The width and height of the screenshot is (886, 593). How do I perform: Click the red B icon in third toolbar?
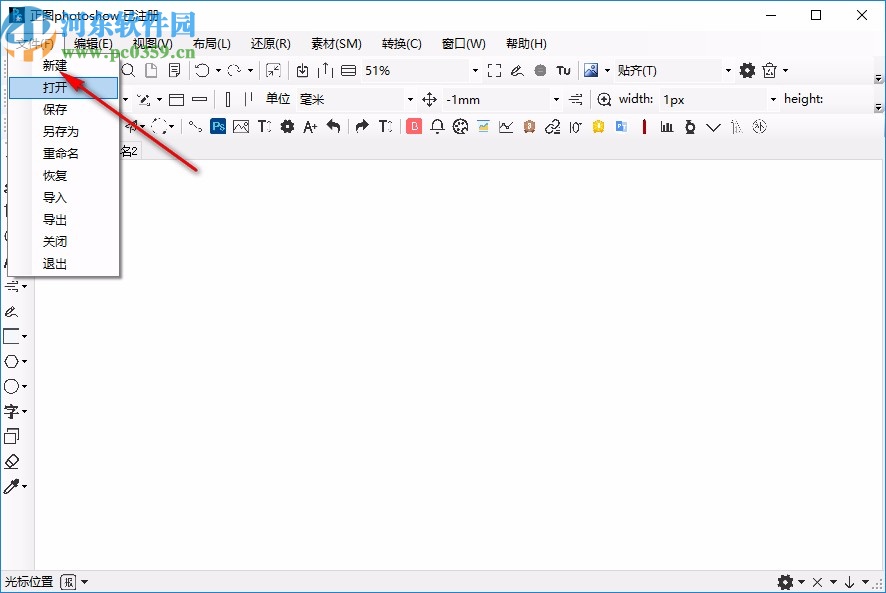tap(414, 127)
